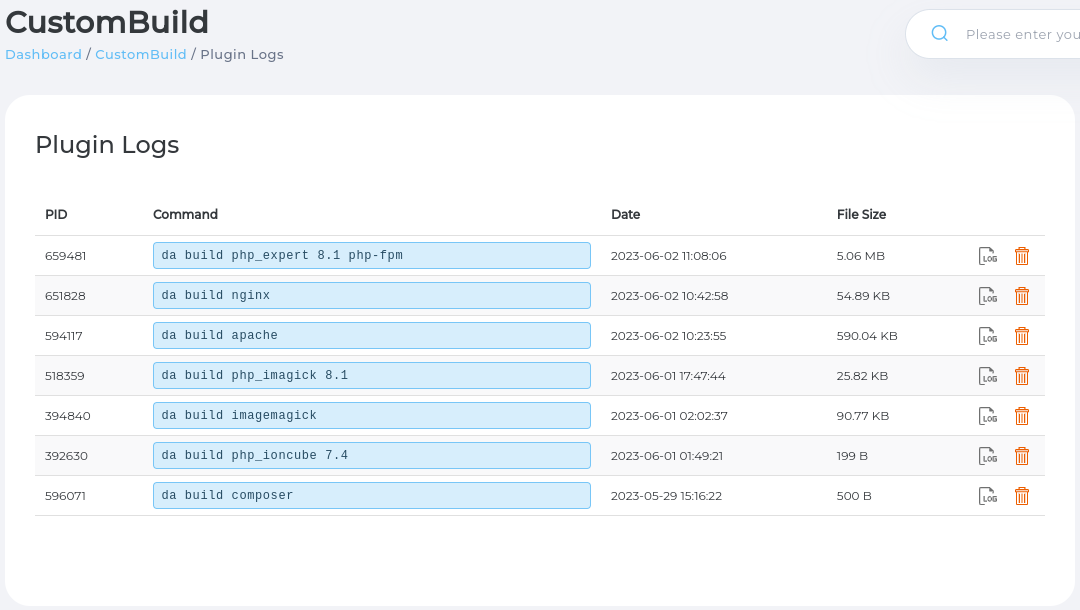Navigate to the Dashboard breadcrumb link
1080x610 pixels.
[x=43, y=54]
